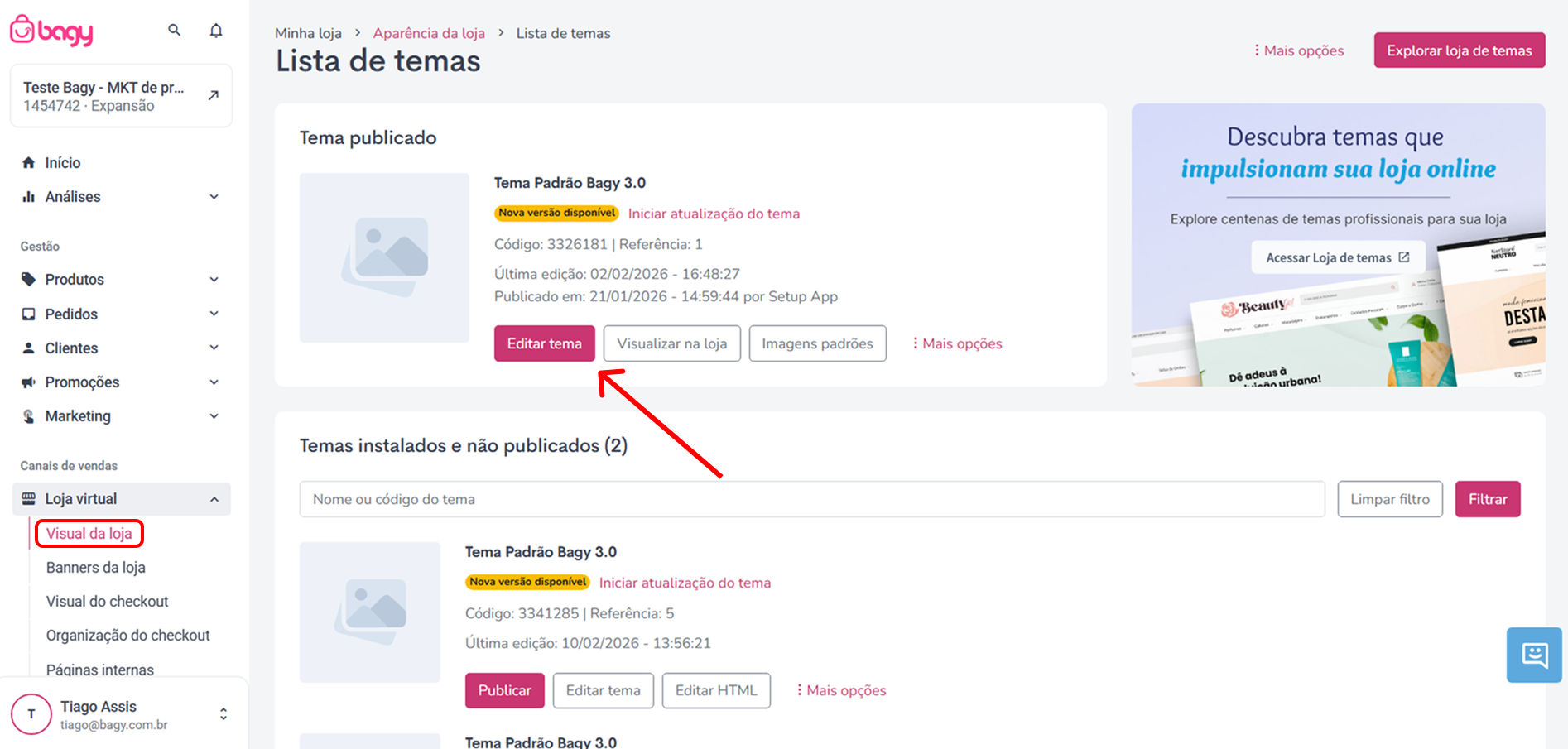The width and height of the screenshot is (1568, 749).
Task: Click the Análises bar chart icon
Action: pos(29,197)
